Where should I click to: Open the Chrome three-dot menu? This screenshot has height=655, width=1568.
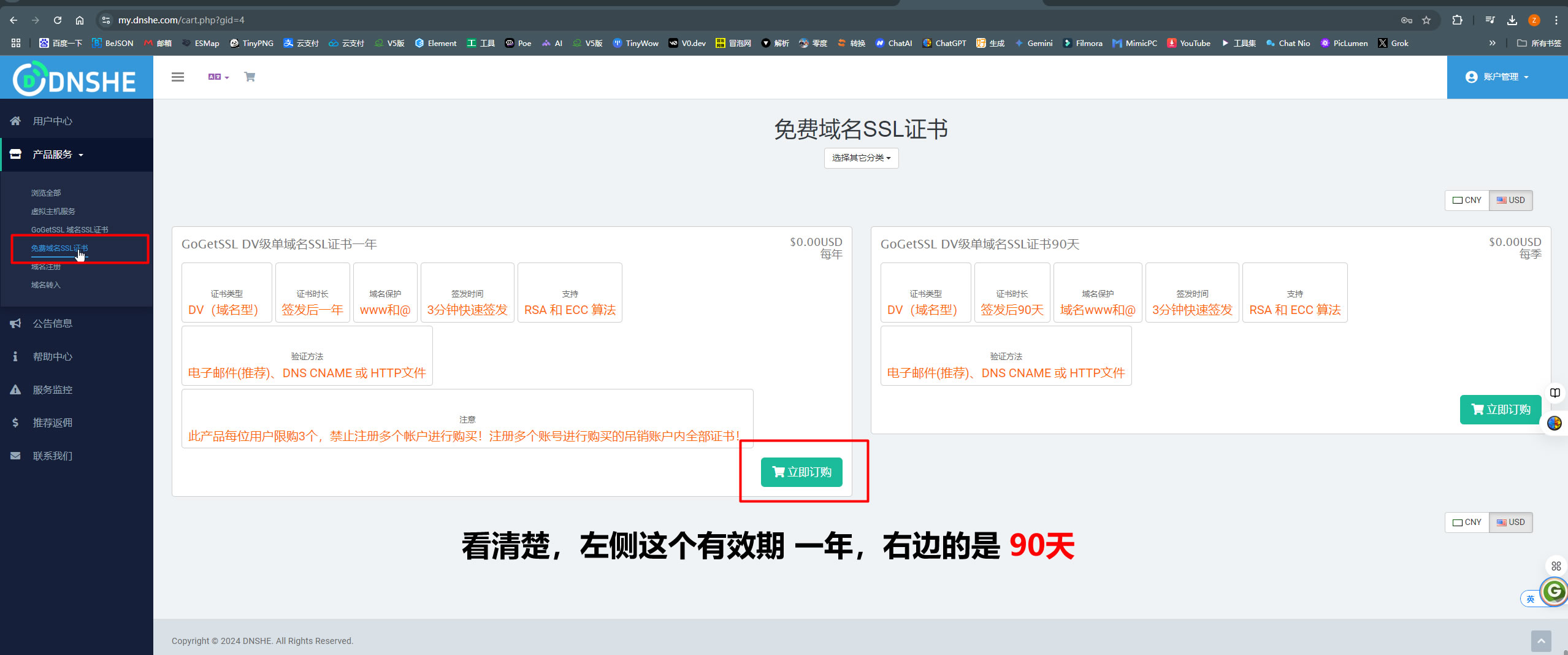pos(1556,20)
